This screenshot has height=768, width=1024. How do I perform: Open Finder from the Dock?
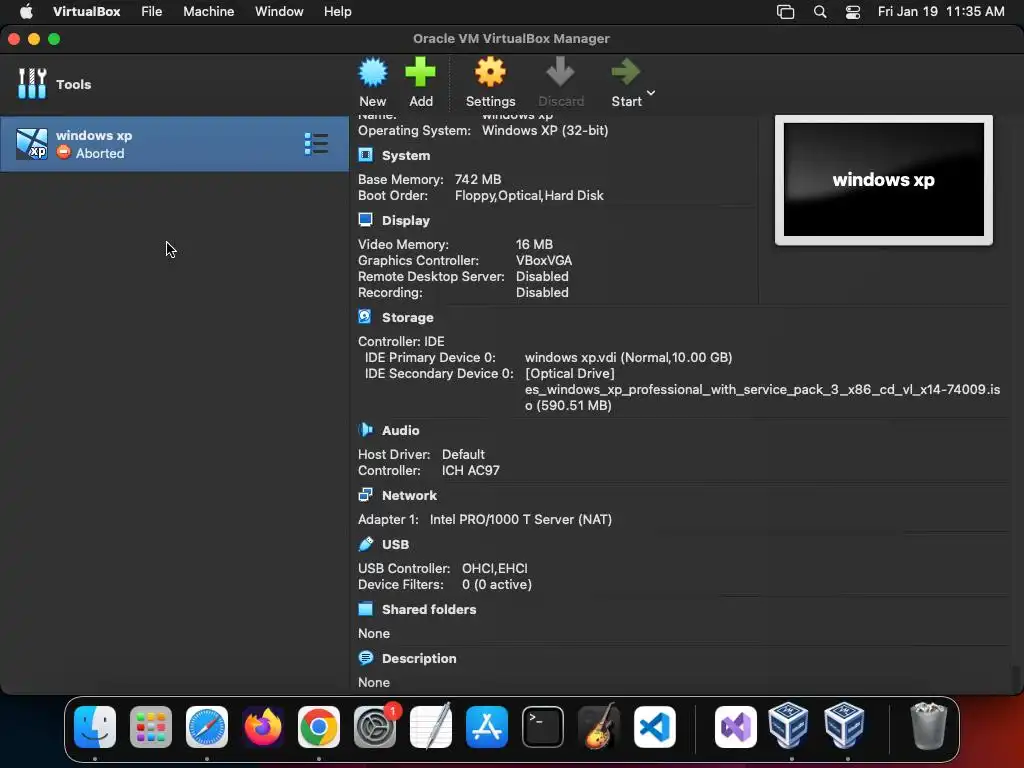[x=95, y=727]
